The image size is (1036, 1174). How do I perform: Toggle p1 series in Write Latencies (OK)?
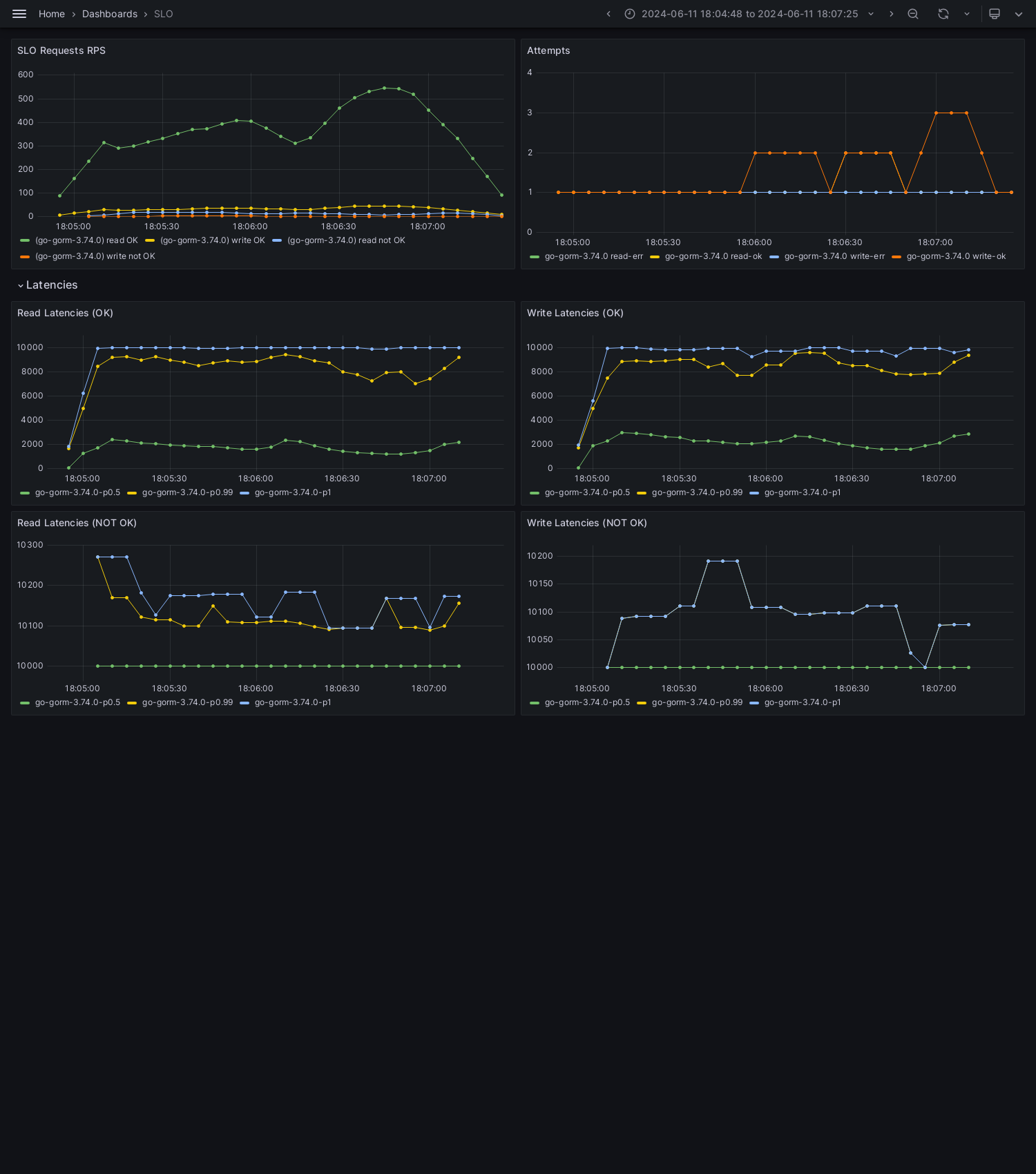click(803, 492)
